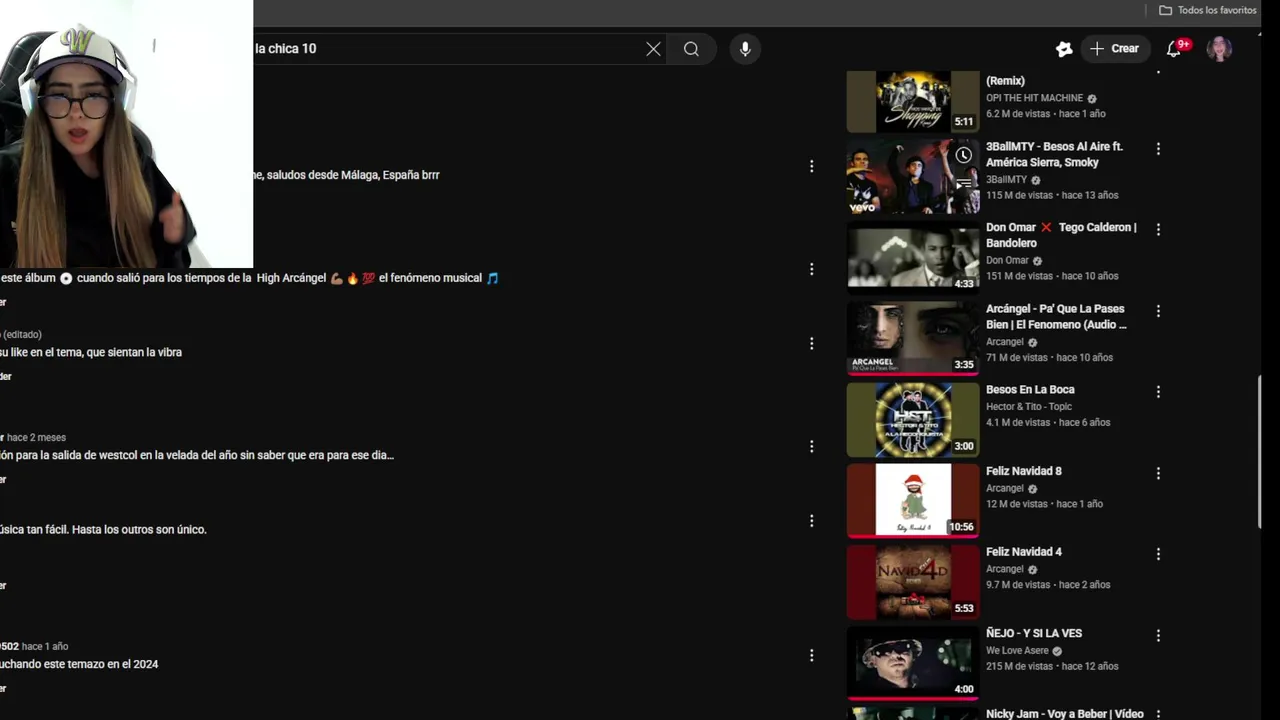Go to OPI THE HIT MACHINE channel

coord(1034,98)
